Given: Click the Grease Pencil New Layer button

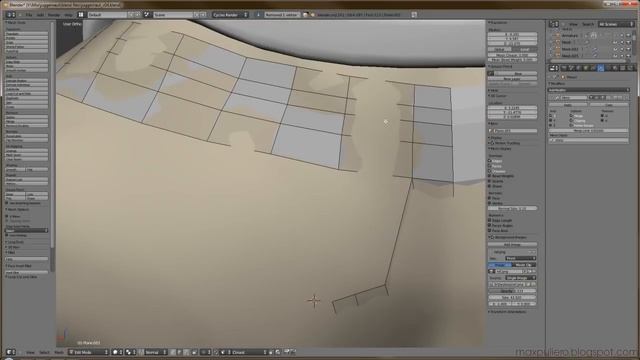Looking at the screenshot, I should click(512, 79).
